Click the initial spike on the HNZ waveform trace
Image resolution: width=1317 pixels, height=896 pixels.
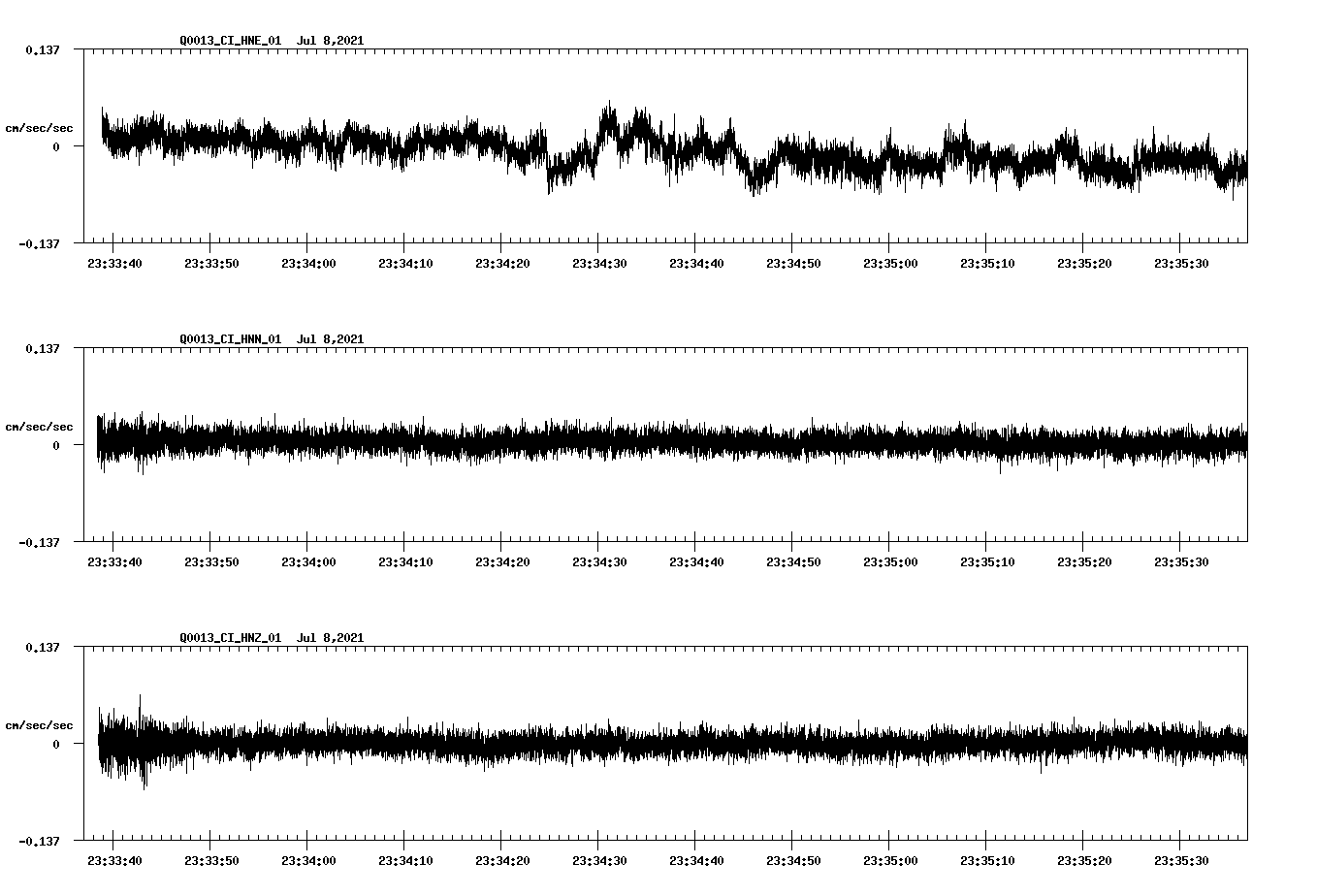click(x=142, y=742)
